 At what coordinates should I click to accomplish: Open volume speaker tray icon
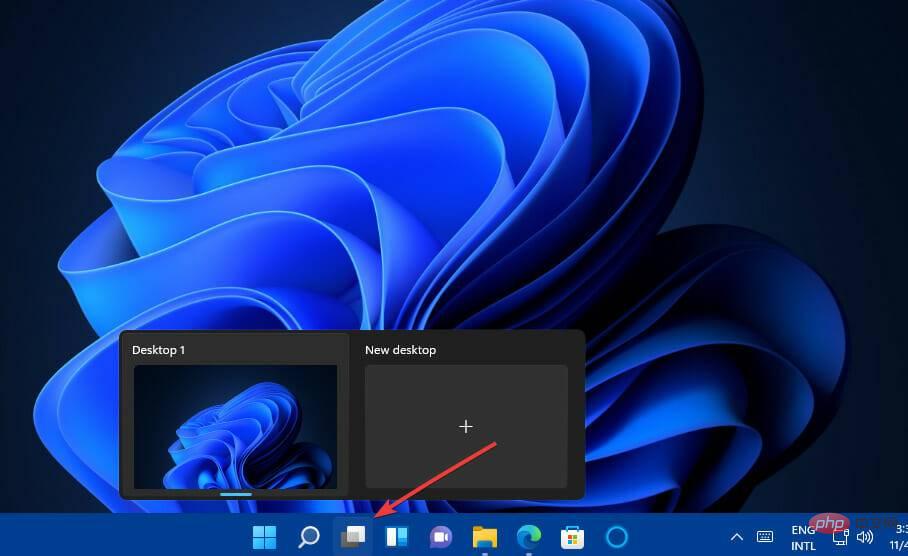(x=865, y=537)
